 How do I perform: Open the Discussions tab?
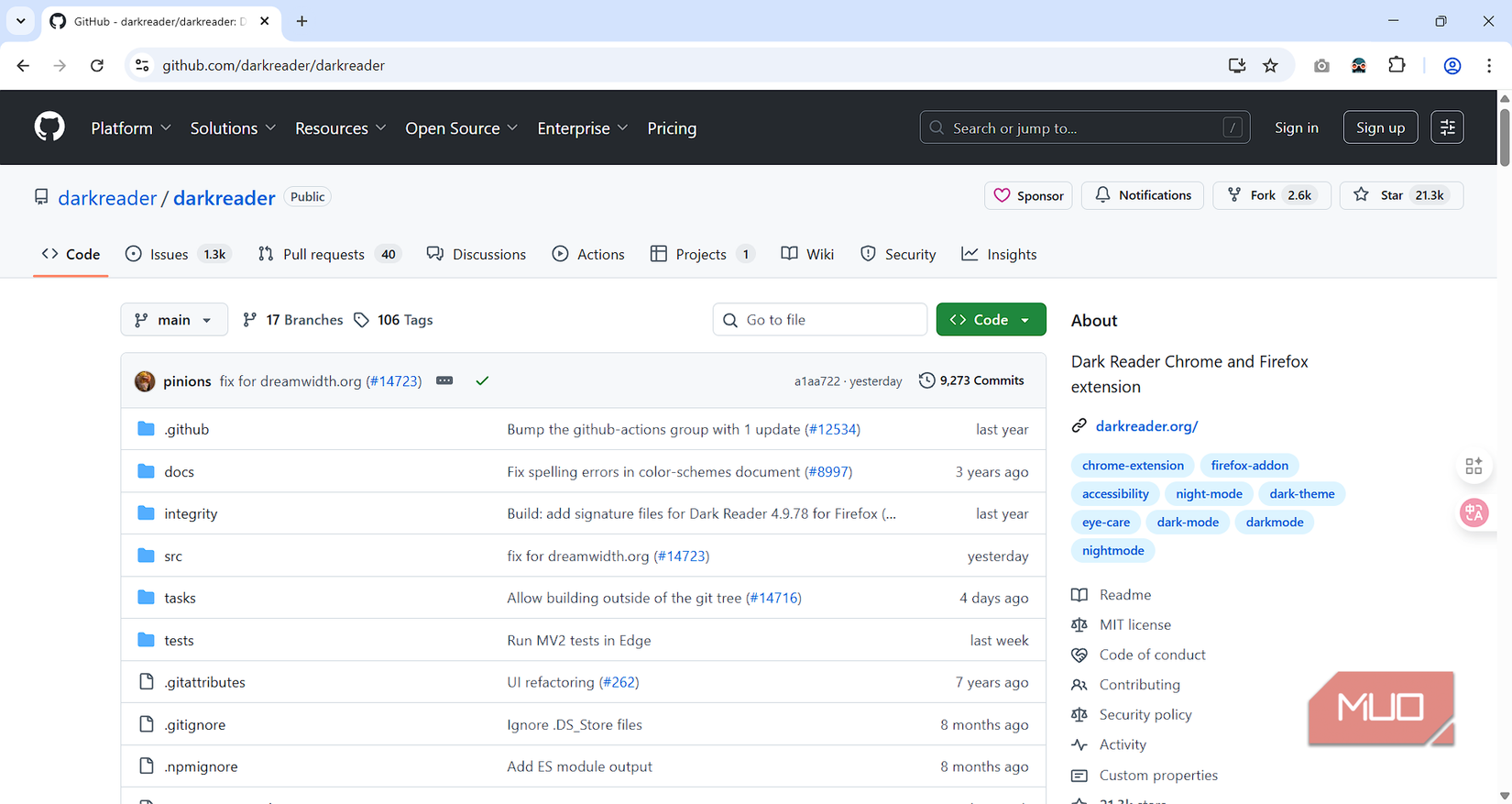point(477,254)
